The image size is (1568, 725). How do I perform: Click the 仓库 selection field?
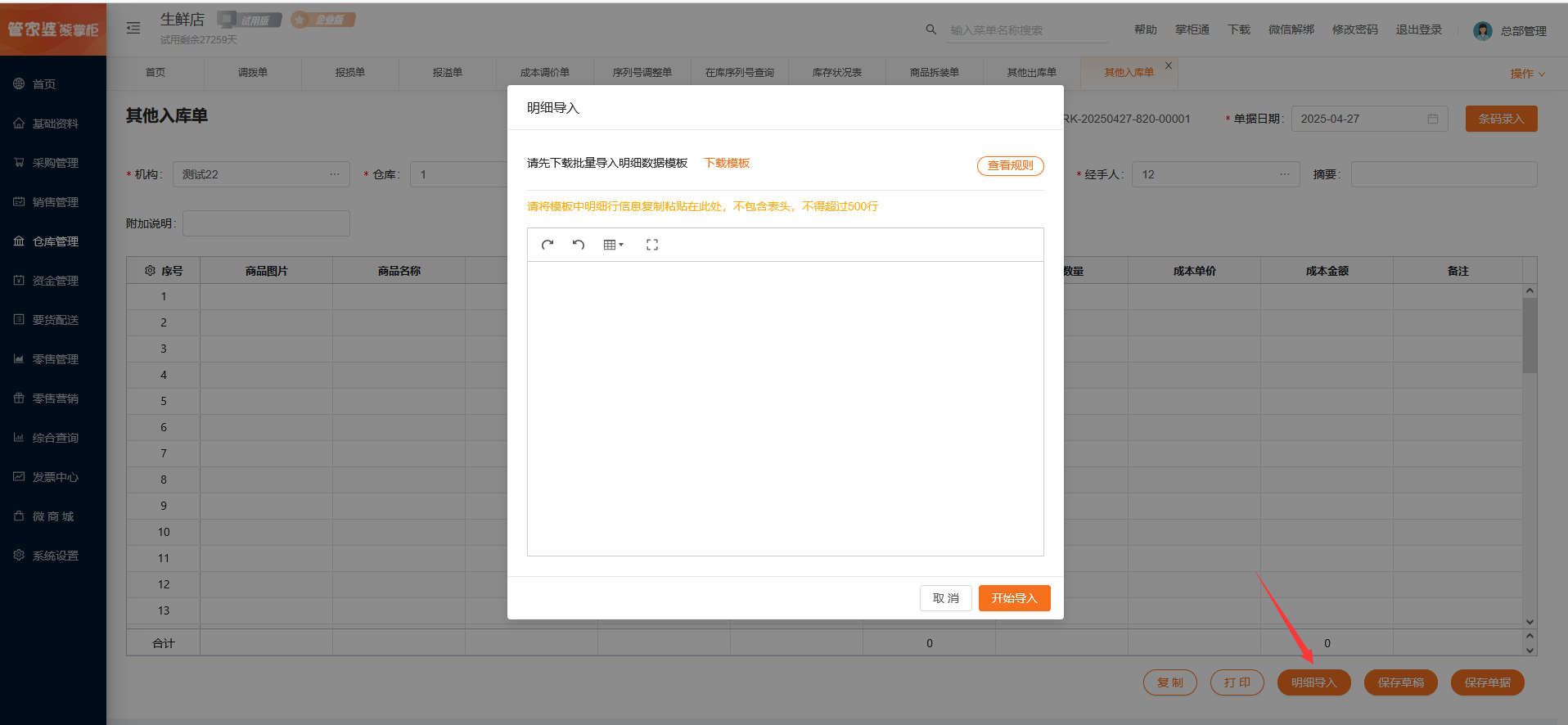tap(459, 174)
